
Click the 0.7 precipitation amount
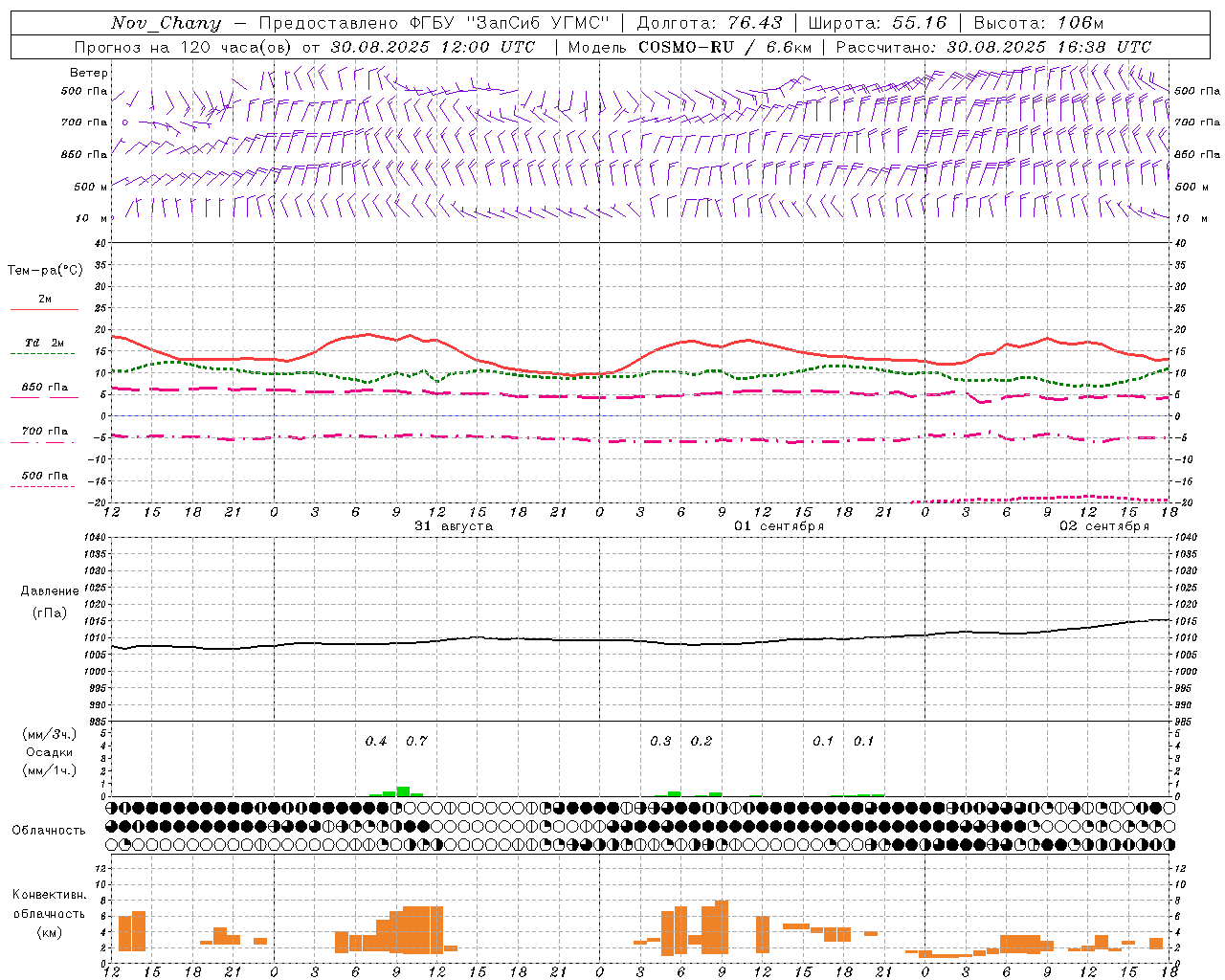416,742
